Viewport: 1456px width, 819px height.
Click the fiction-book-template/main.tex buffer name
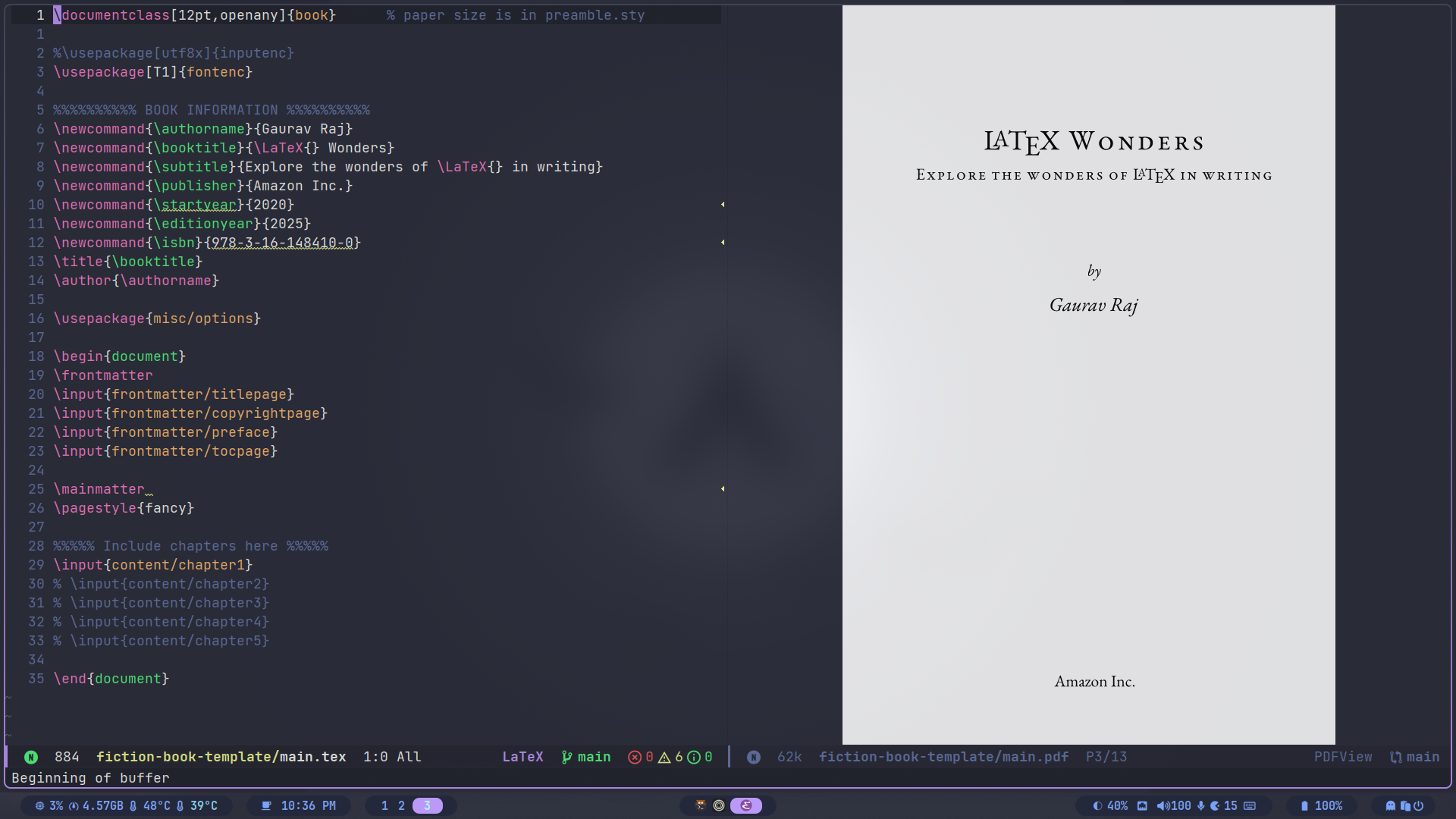pyautogui.click(x=221, y=758)
